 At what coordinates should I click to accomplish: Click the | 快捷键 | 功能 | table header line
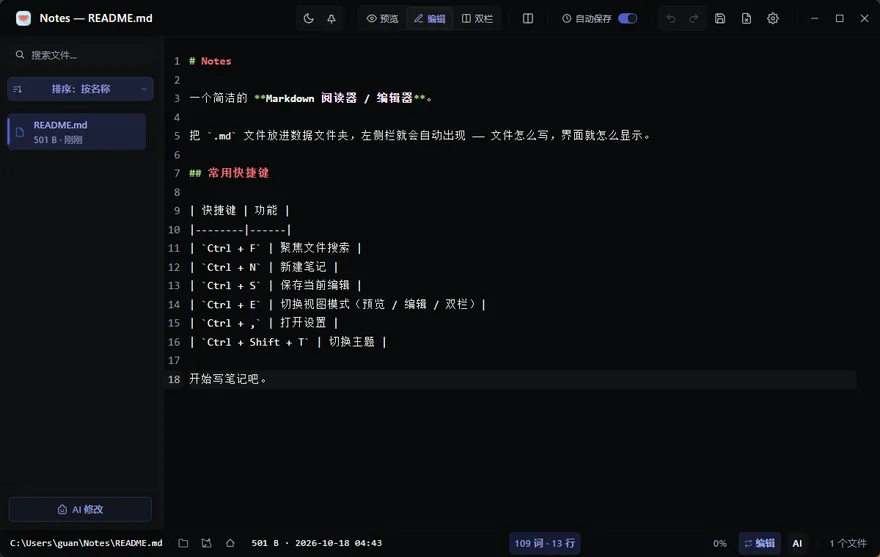pos(239,211)
